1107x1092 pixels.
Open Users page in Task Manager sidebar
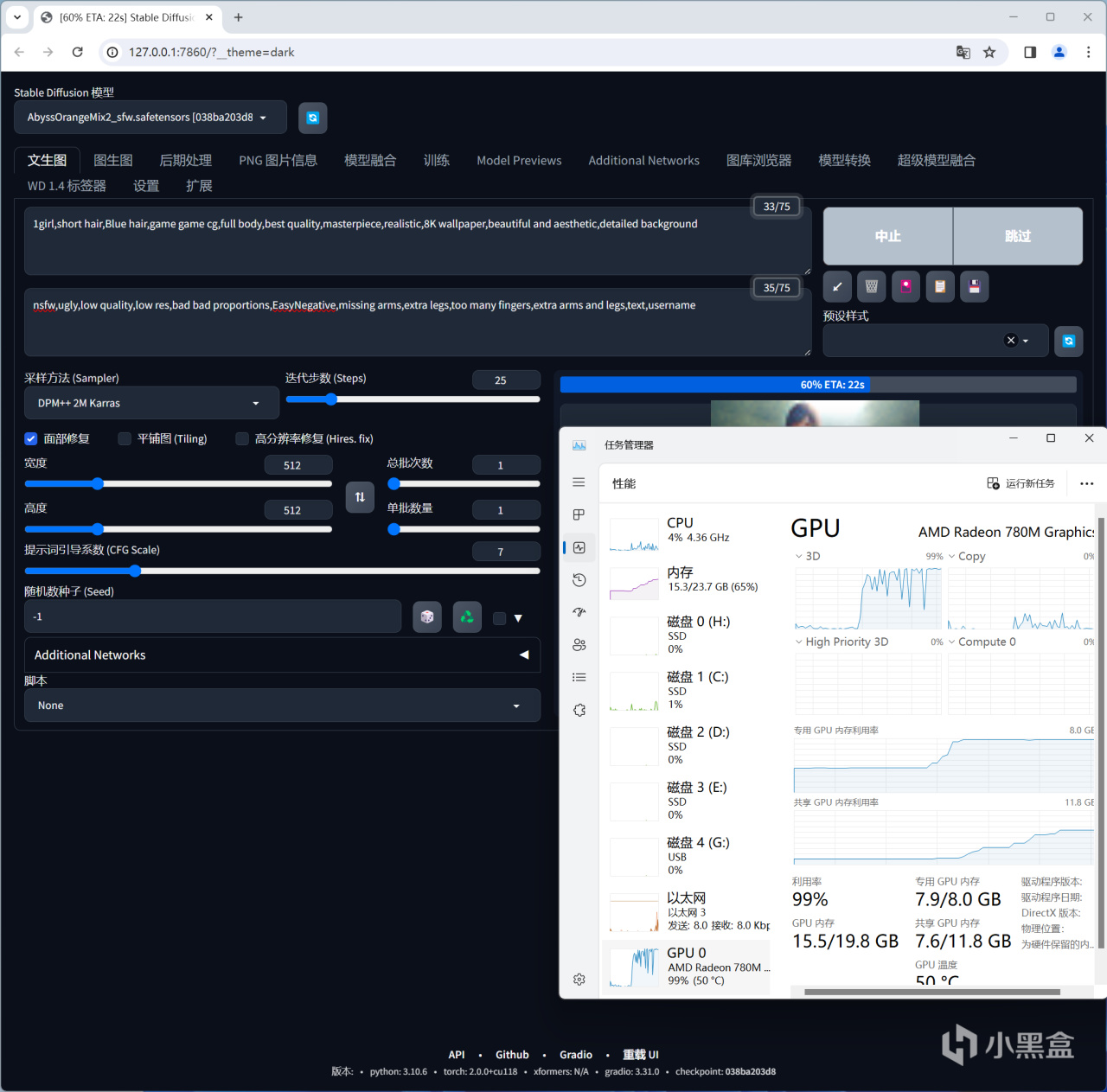tap(579, 645)
